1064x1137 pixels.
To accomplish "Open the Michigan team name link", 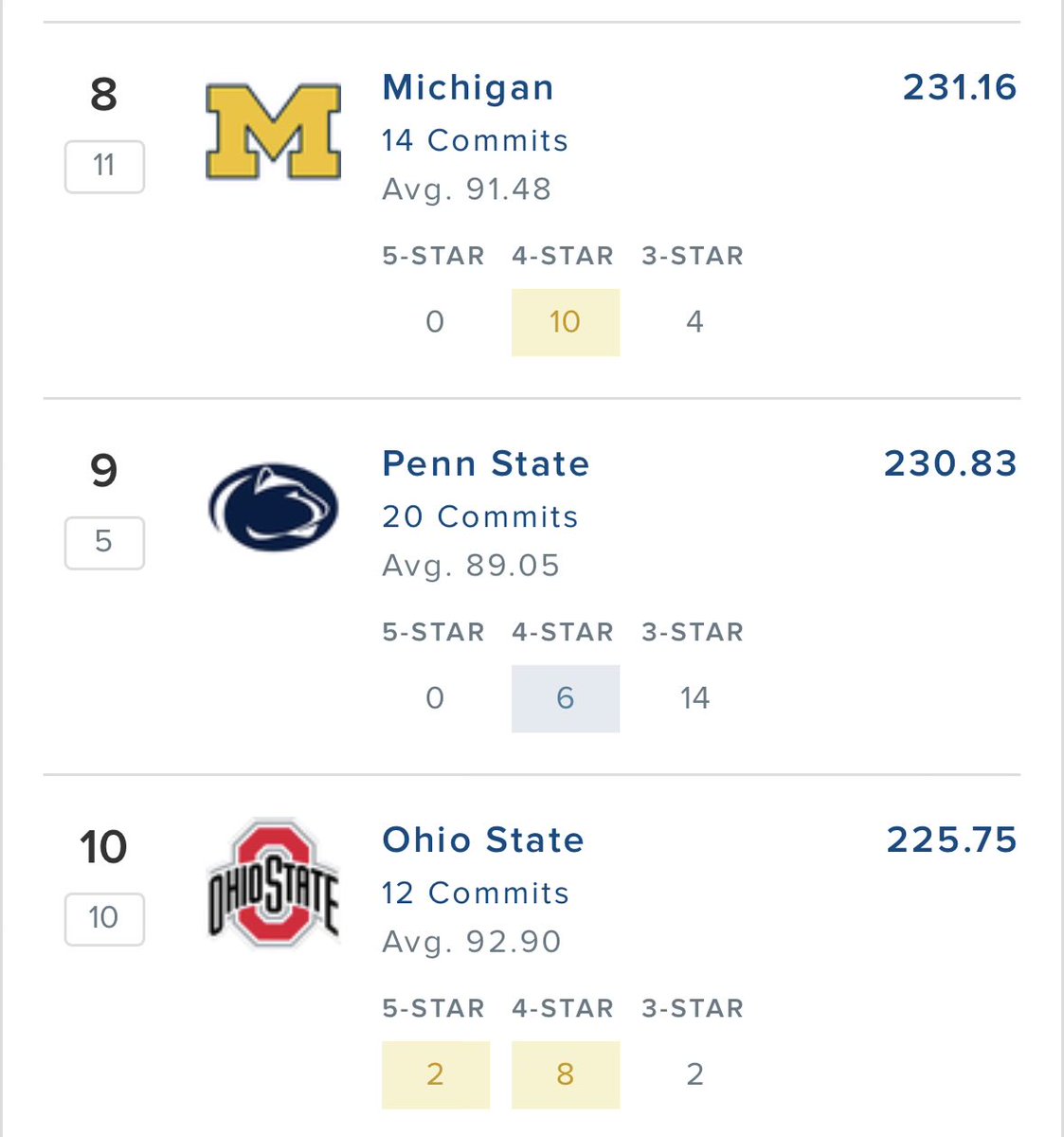I will point(468,87).
